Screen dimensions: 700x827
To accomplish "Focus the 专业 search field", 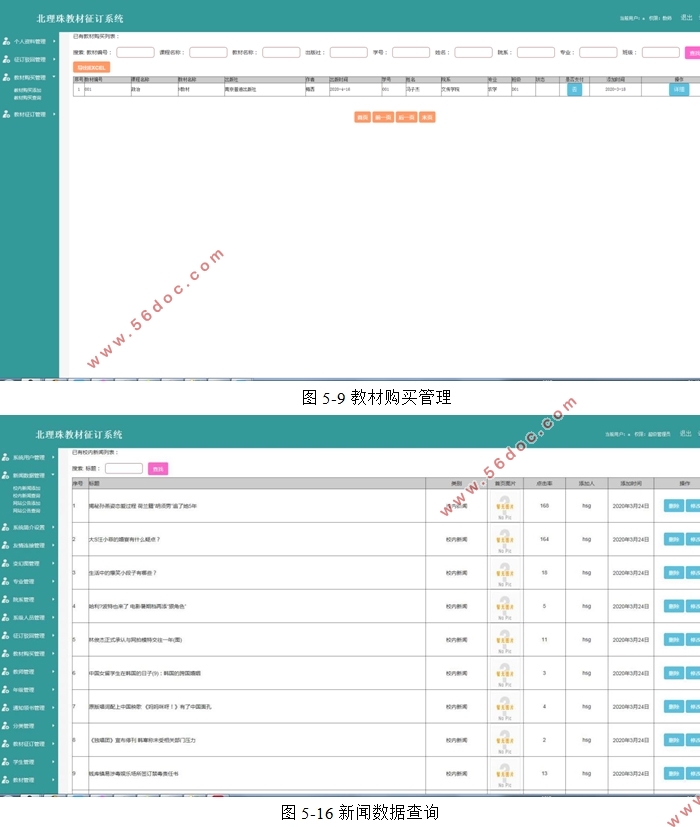I will coord(598,52).
